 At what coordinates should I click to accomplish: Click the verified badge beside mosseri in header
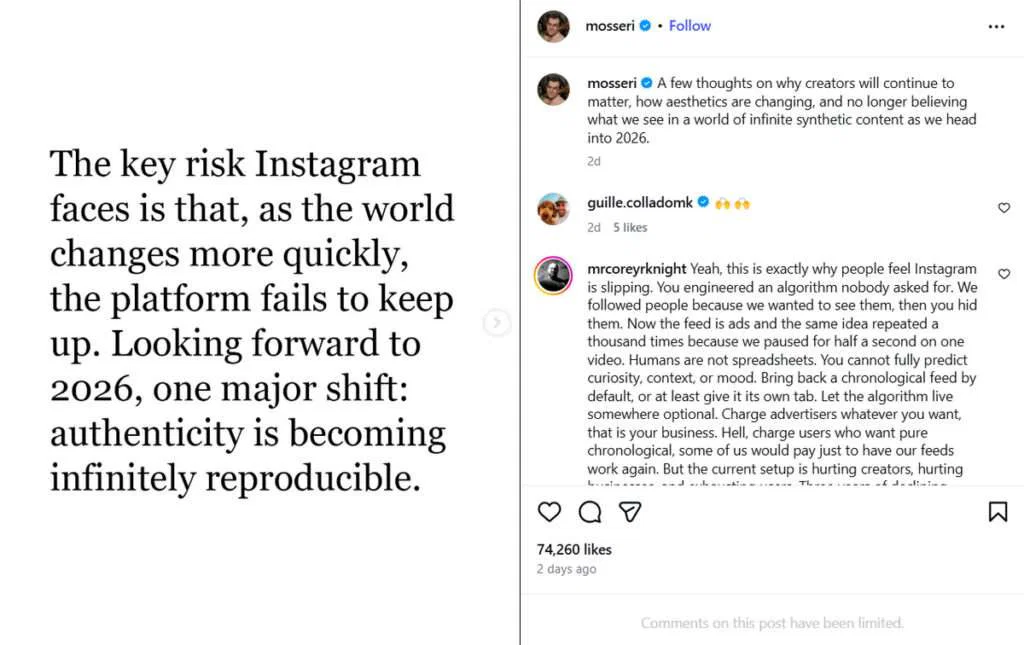point(646,25)
